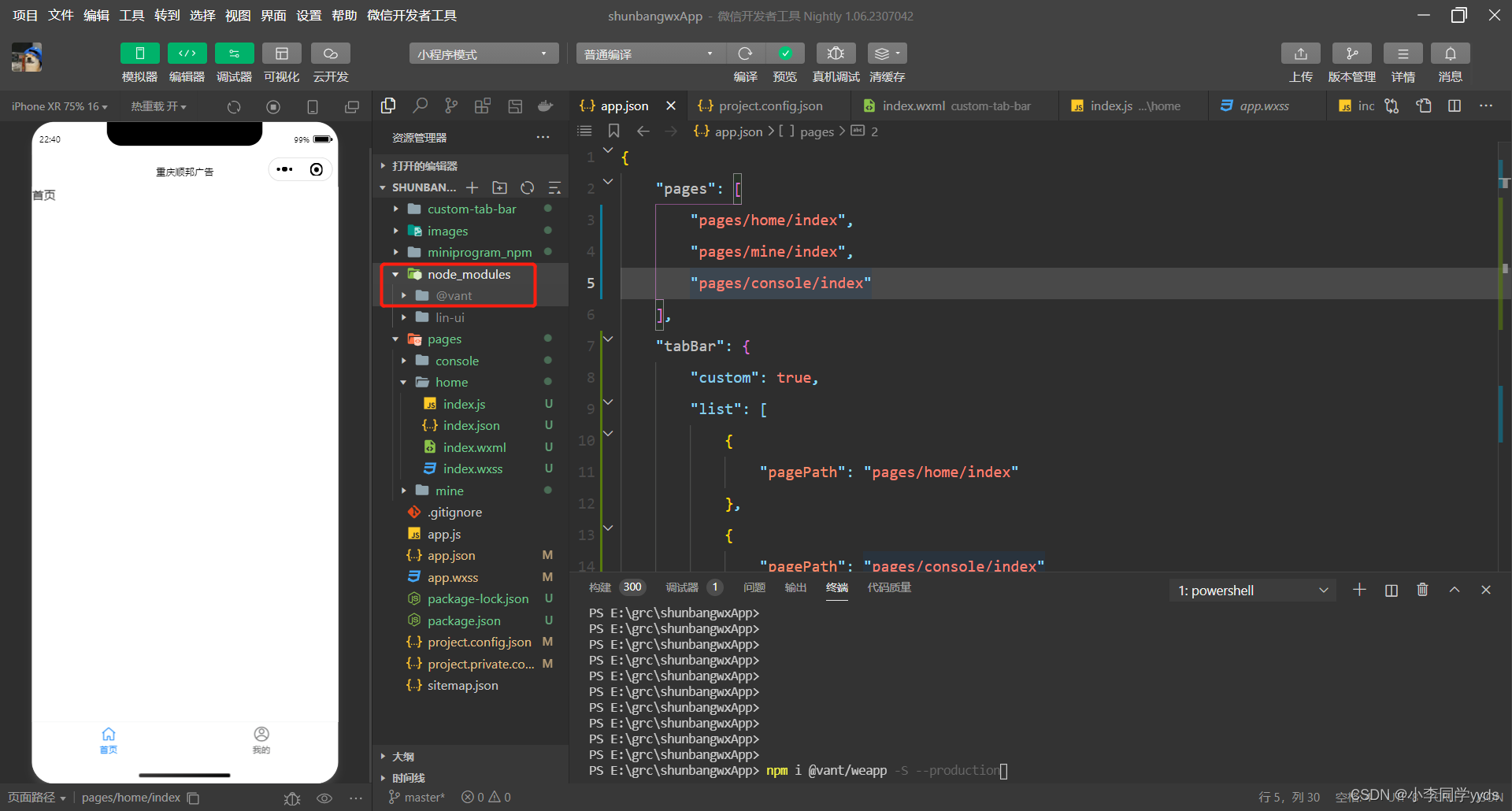The height and width of the screenshot is (811, 1512).
Task: Open version management icon
Action: click(1351, 54)
